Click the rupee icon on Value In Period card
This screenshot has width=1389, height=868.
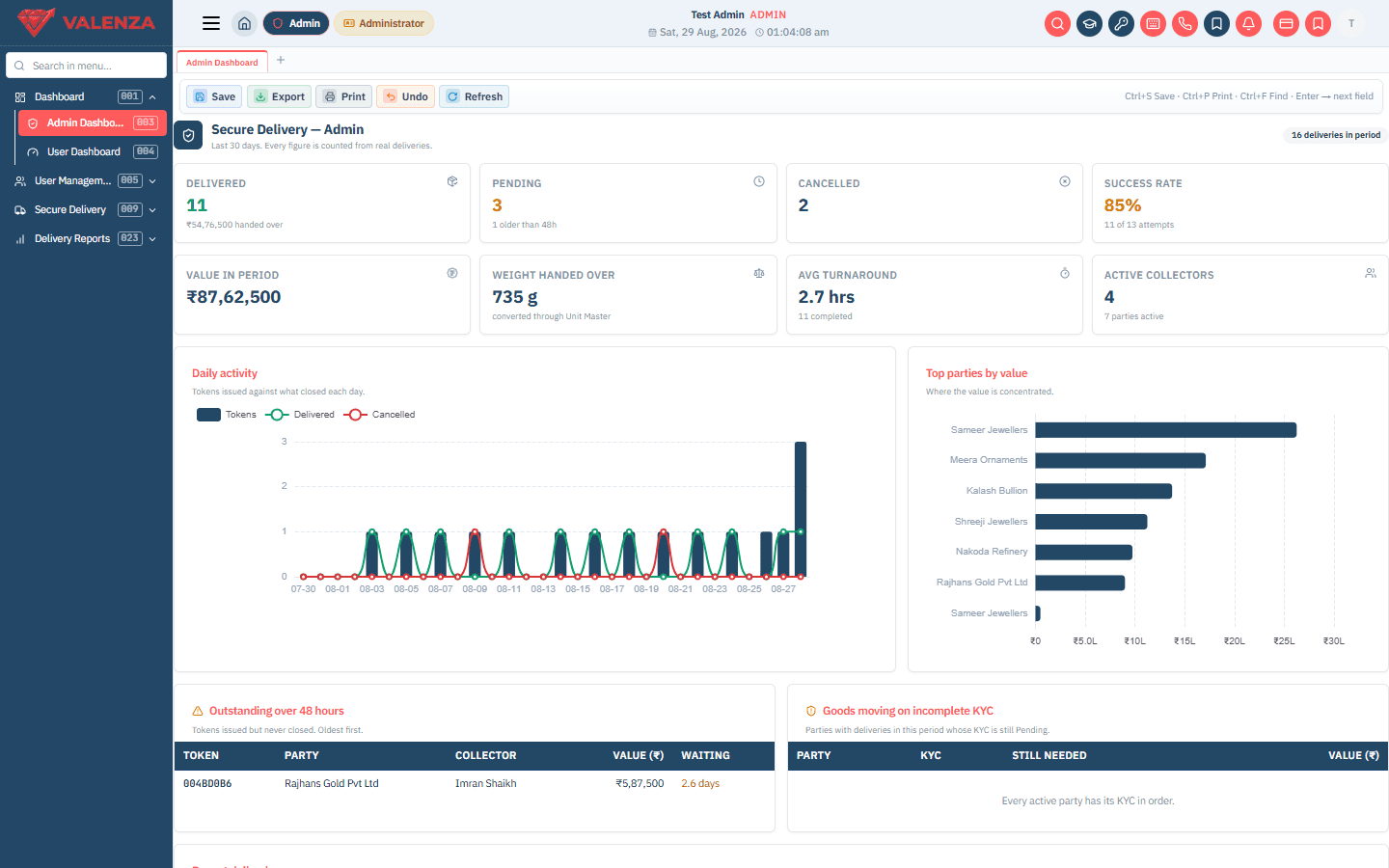[x=452, y=273]
